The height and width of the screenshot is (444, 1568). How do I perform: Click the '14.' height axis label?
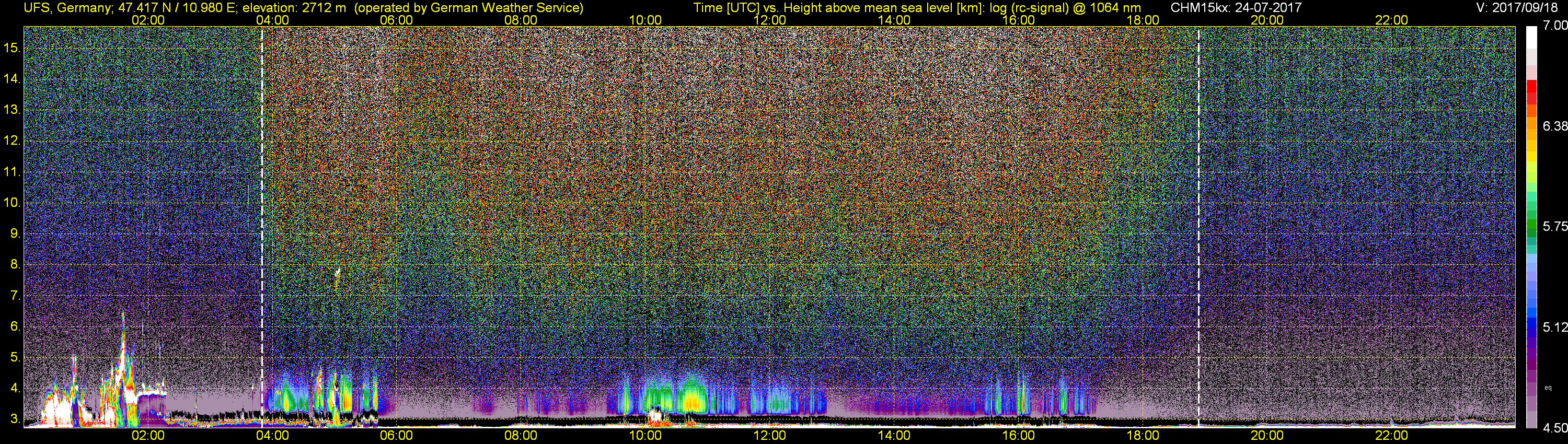click(x=12, y=78)
